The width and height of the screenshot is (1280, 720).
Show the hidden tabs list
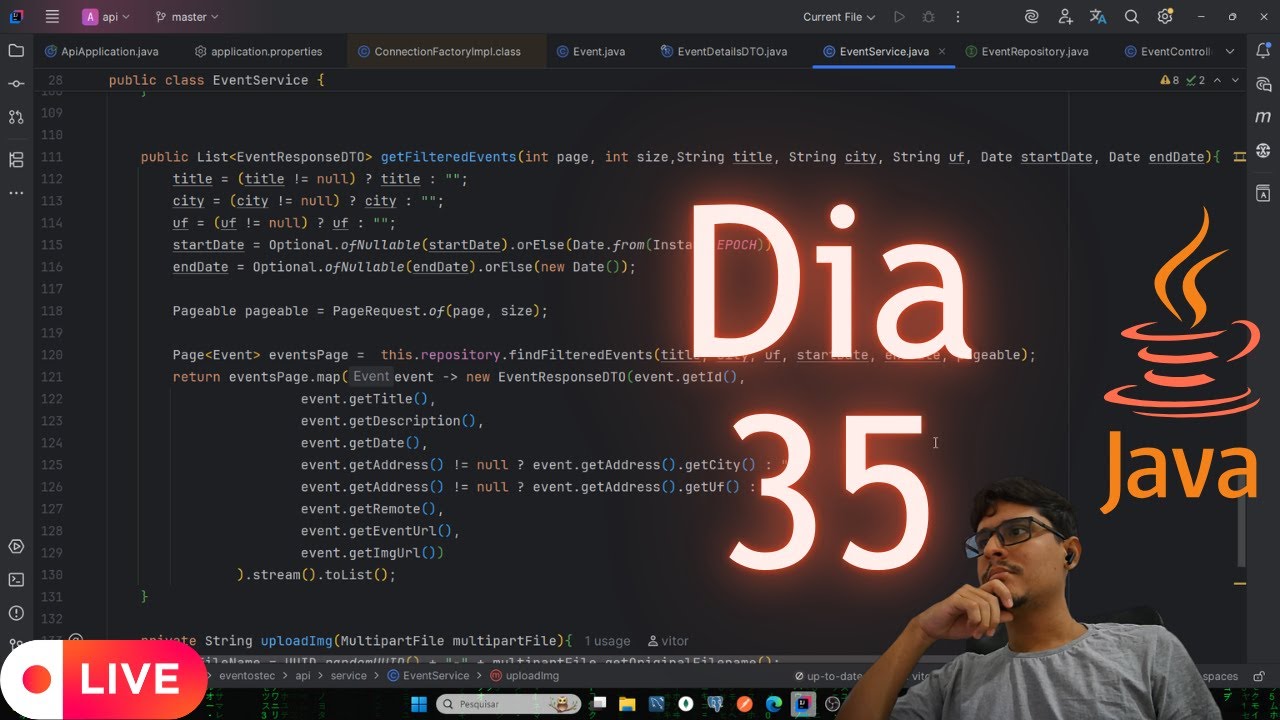pyautogui.click(x=1230, y=52)
